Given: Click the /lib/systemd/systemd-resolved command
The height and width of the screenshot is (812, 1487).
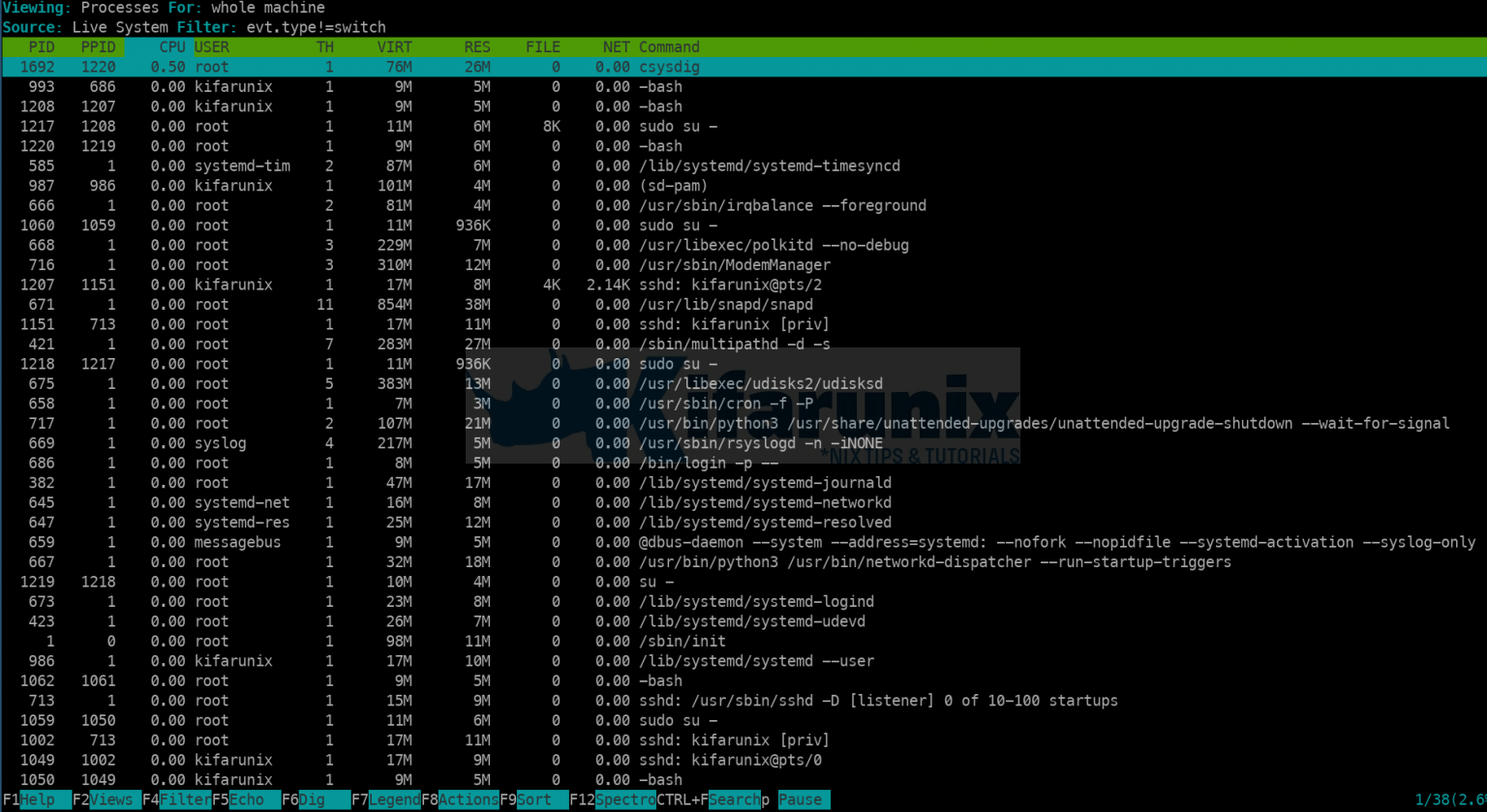Looking at the screenshot, I should pyautogui.click(x=765, y=523).
